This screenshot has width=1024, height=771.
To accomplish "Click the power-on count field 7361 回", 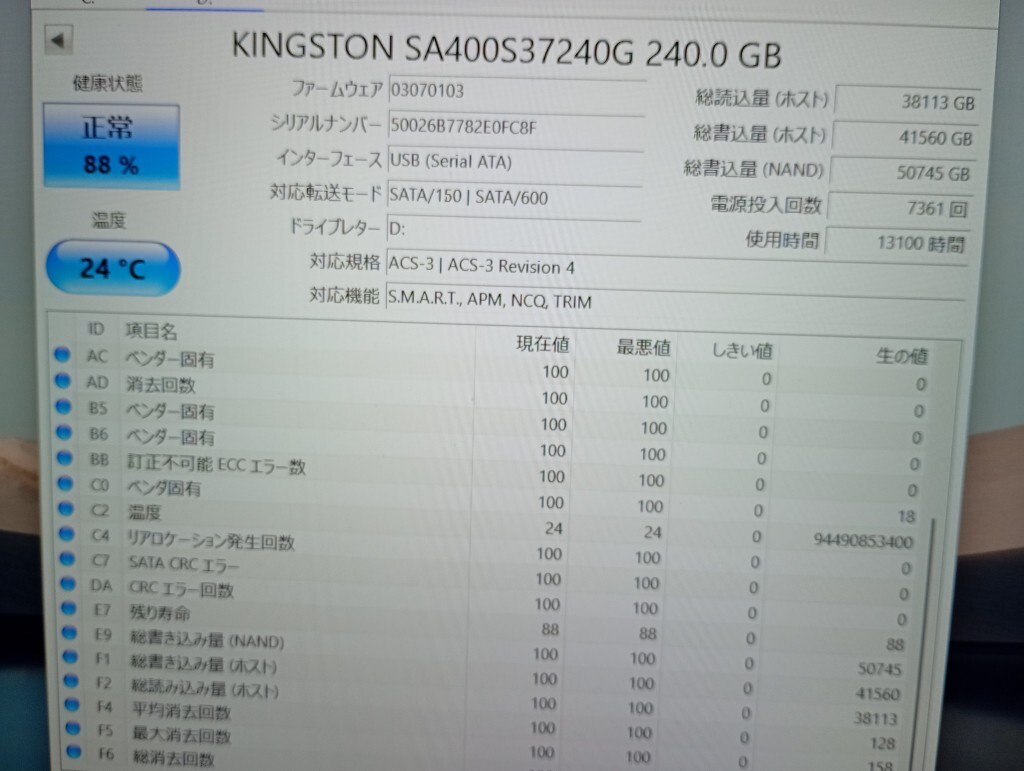I will pos(900,208).
